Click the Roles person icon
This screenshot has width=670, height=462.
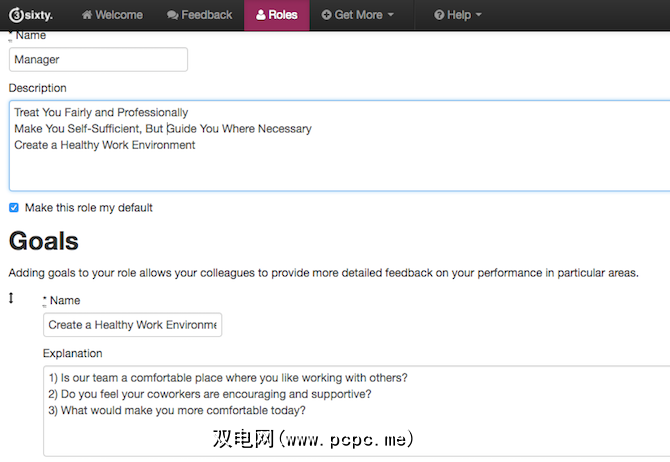[x=261, y=15]
